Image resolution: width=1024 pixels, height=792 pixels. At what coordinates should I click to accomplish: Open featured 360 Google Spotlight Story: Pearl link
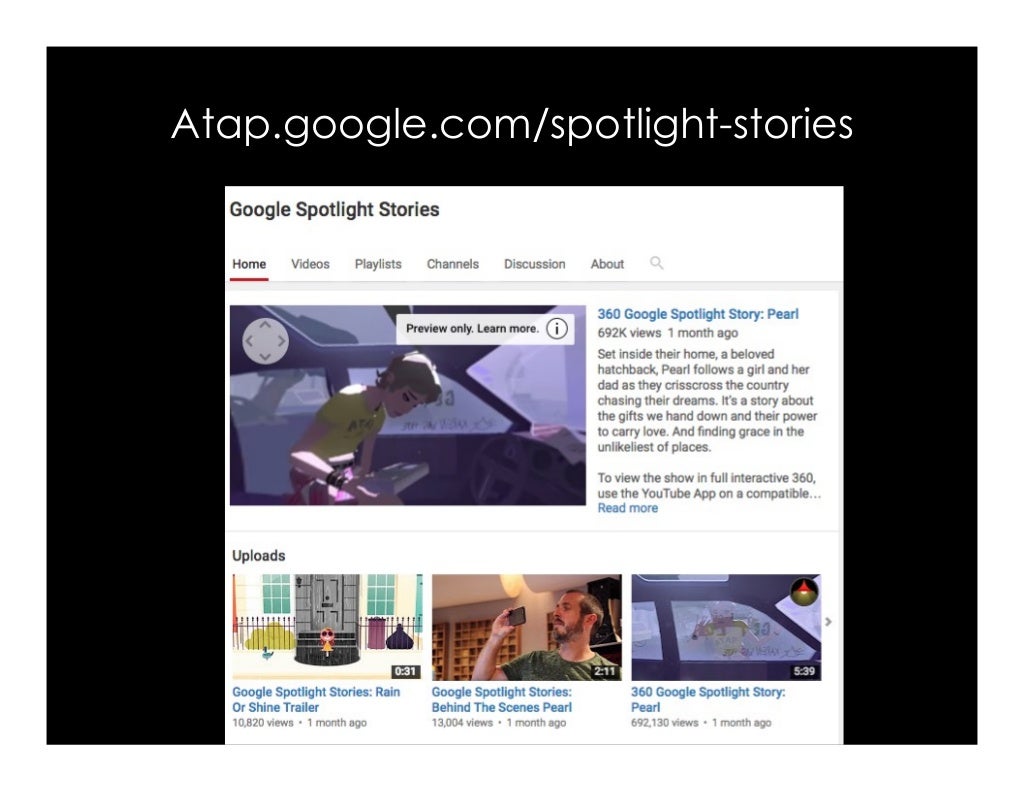coord(698,314)
